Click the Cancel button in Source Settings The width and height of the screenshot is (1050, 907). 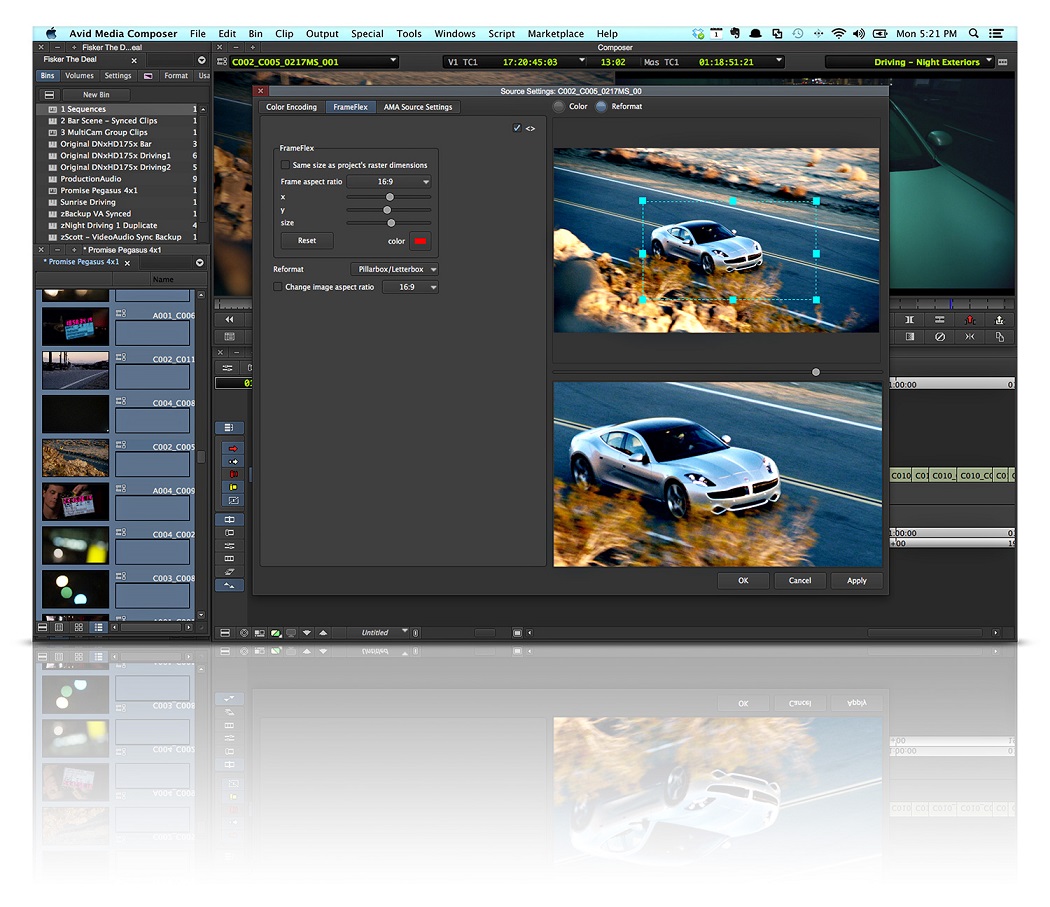point(800,581)
